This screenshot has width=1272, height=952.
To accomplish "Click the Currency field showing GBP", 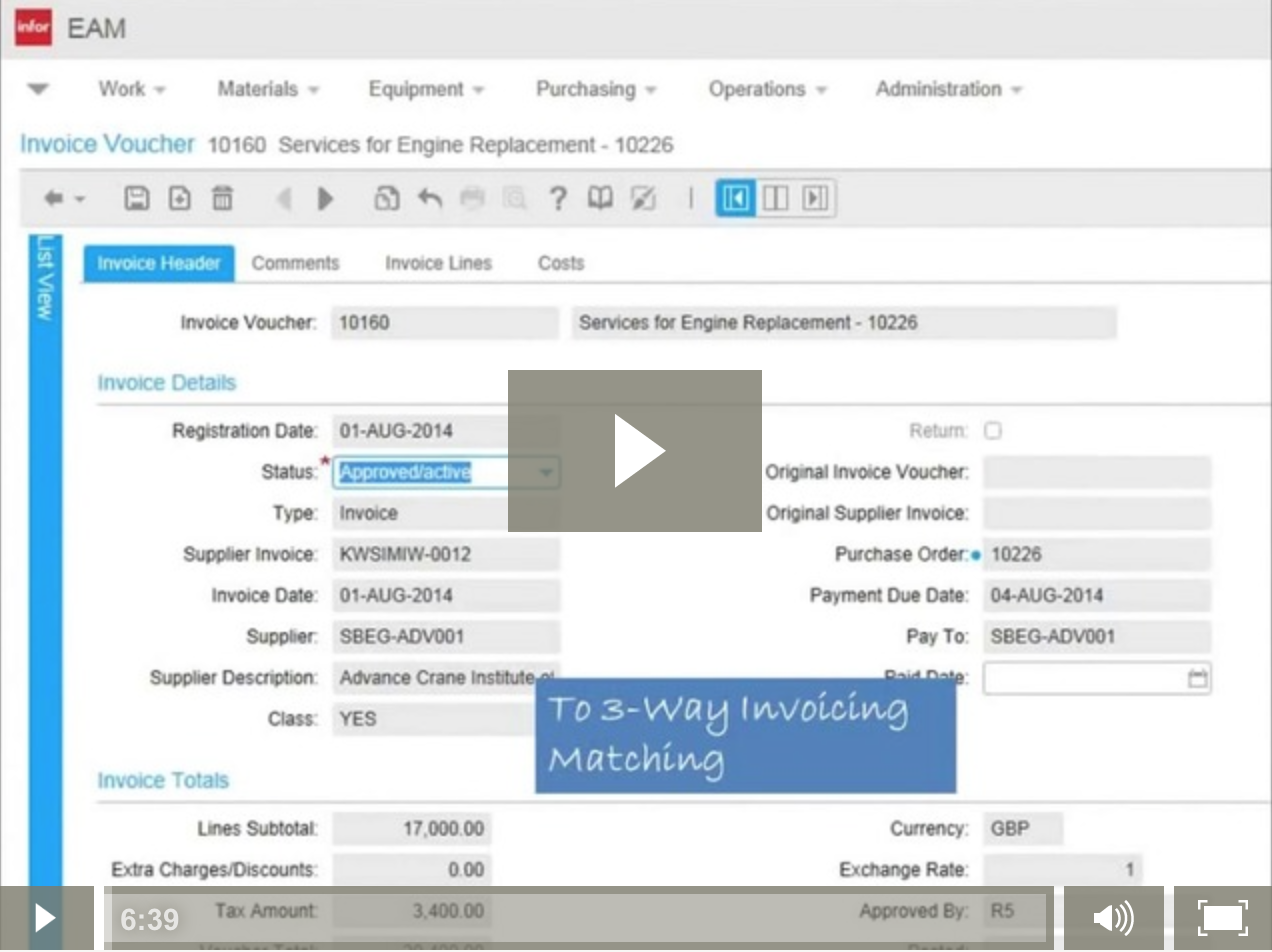I will [x=1023, y=828].
